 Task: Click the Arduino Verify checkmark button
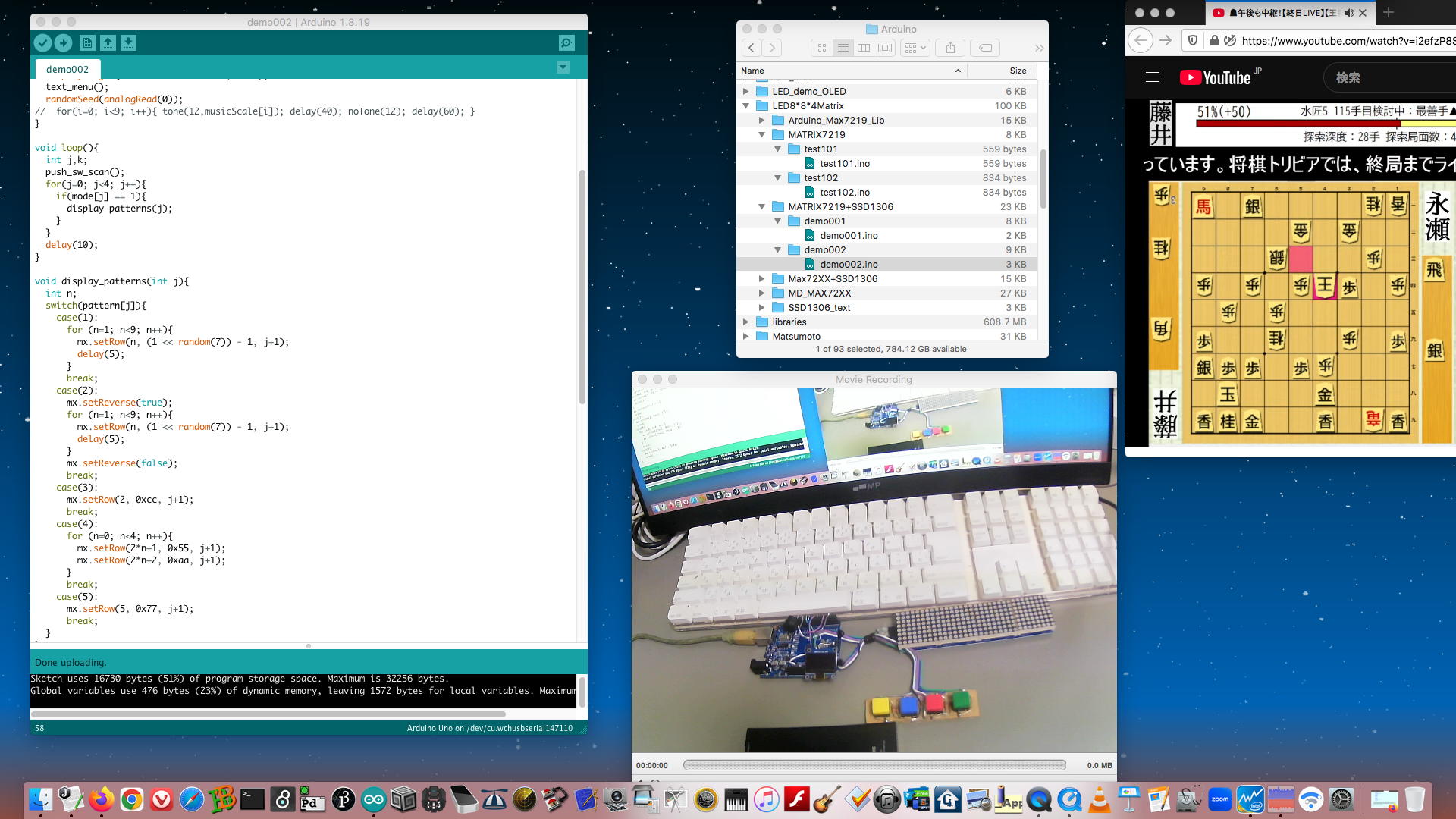click(x=42, y=43)
